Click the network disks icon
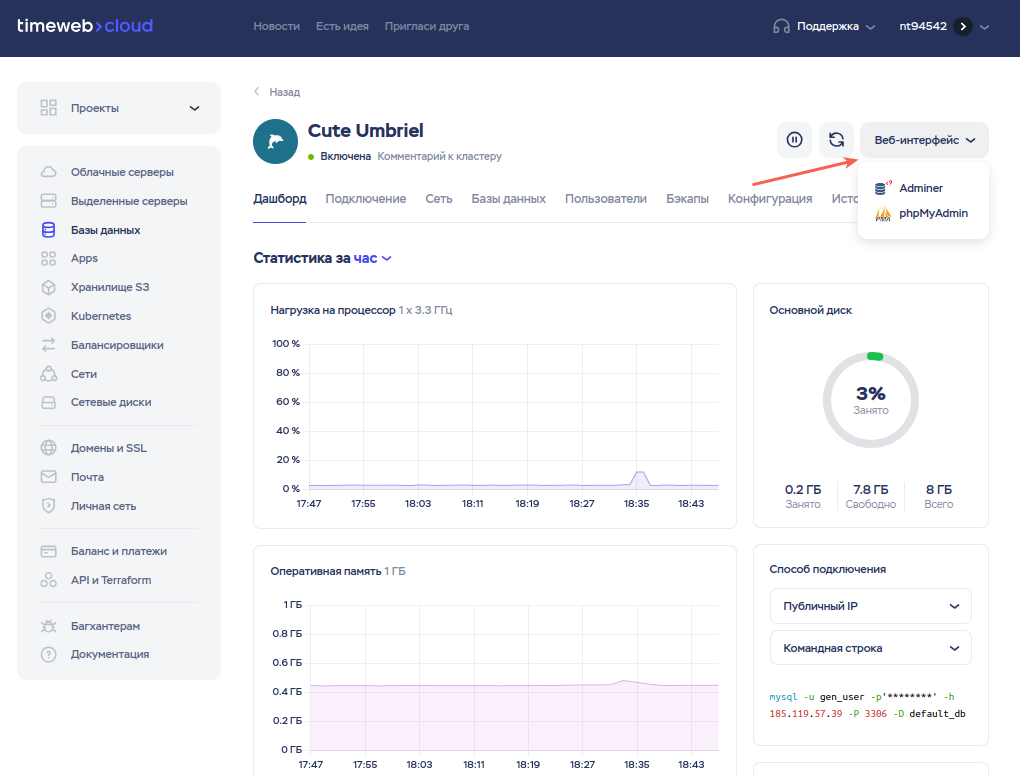Viewport: 1020px width, 777px height. tap(48, 402)
